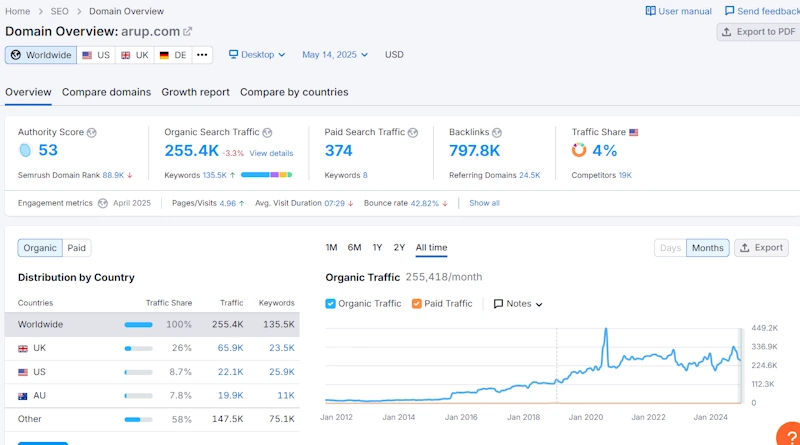
Task: Click Avg. Visit Duration 07:29 value
Action: [x=334, y=203]
